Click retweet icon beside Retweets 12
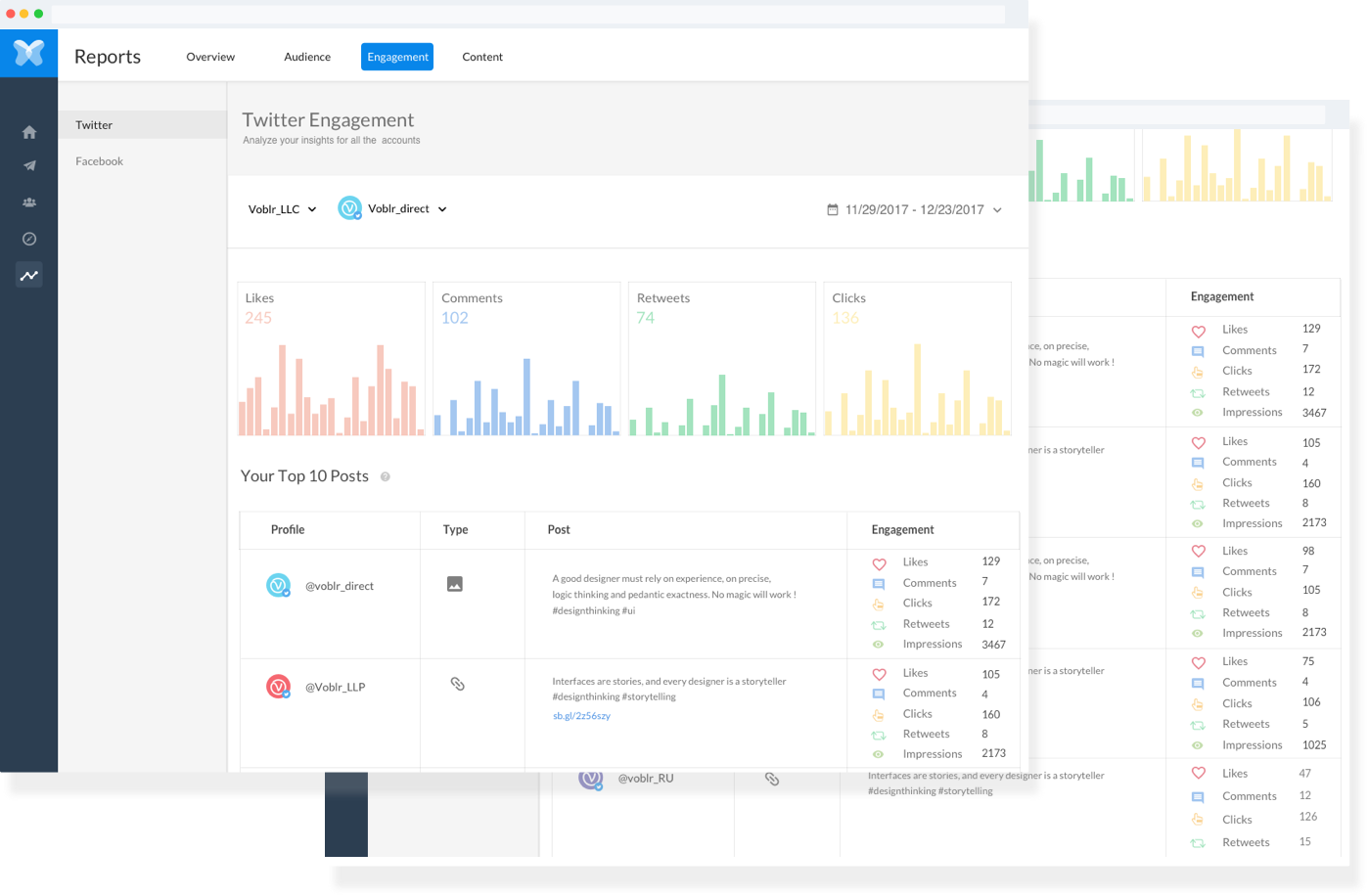The image size is (1368, 896). (879, 625)
